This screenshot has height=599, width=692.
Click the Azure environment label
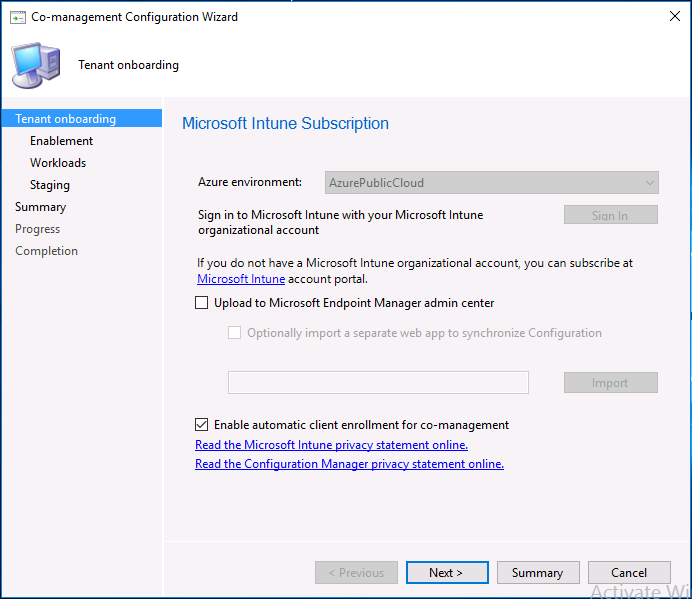(250, 182)
